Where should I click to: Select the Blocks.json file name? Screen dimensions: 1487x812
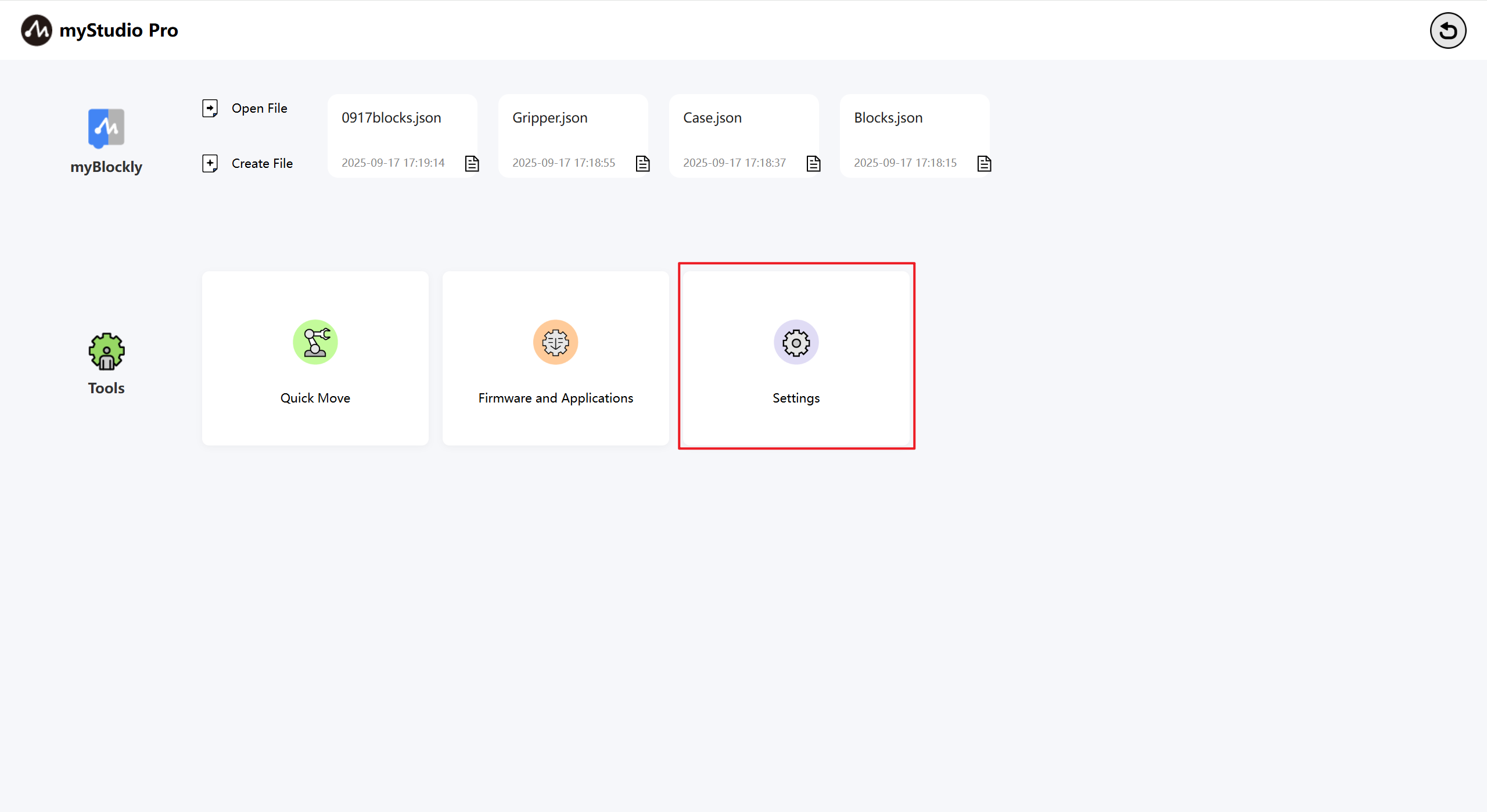coord(888,118)
